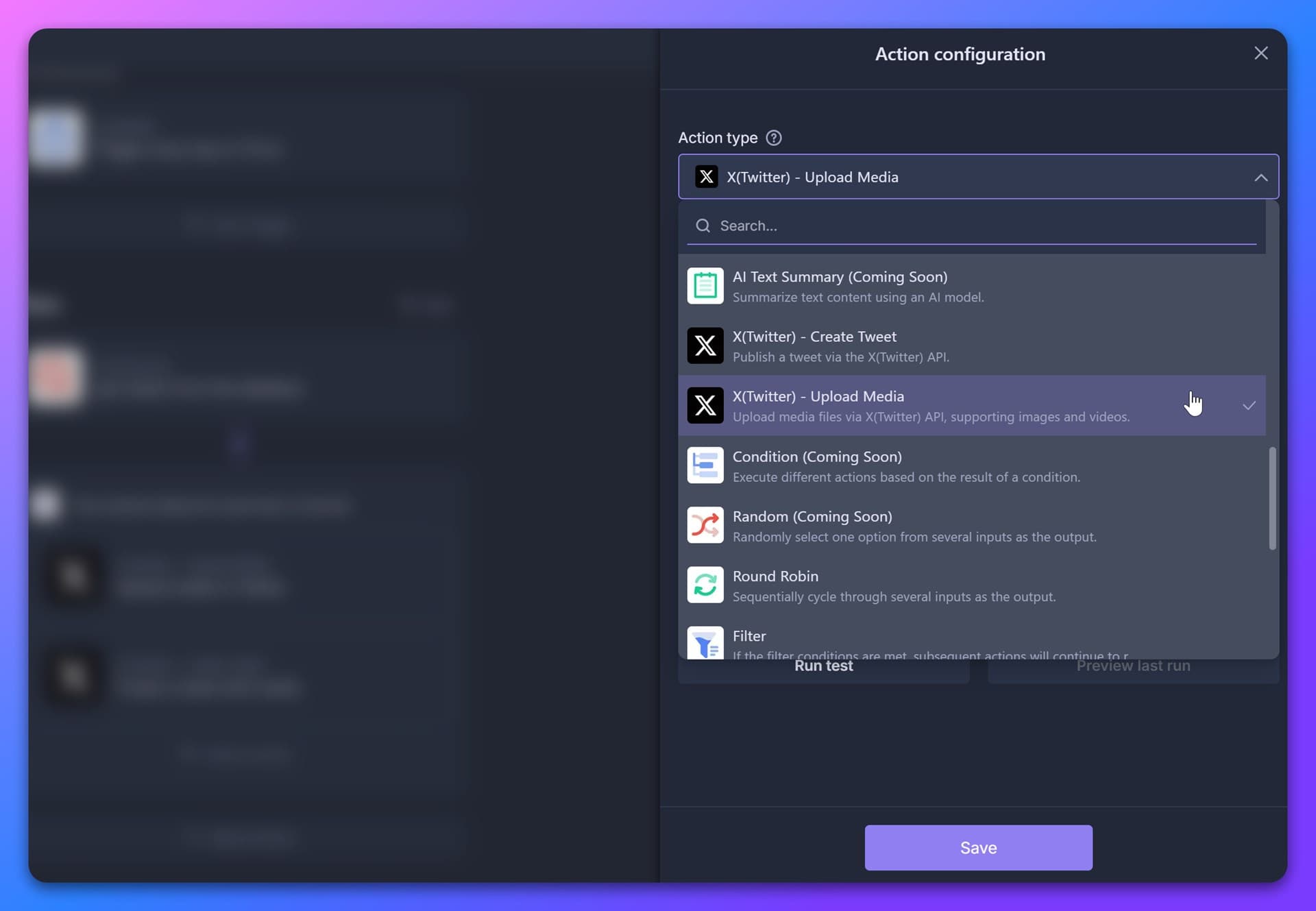1316x911 pixels.
Task: Click the magnifying glass search icon
Action: [x=703, y=226]
